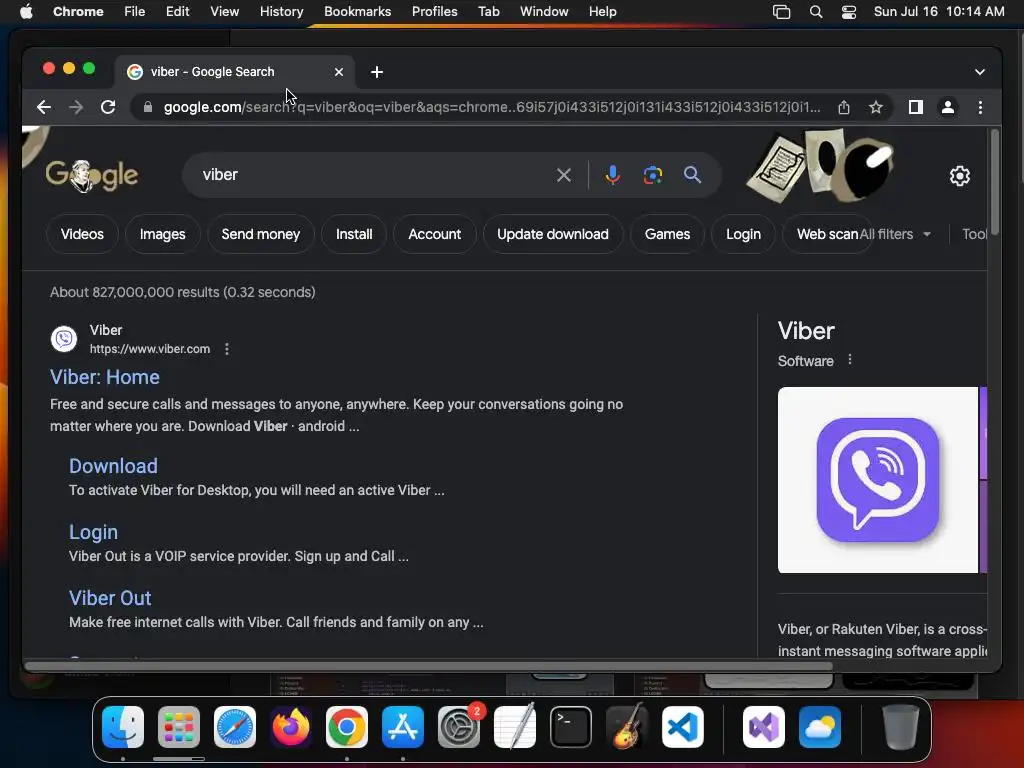The image size is (1024, 768).
Task: Select the Games filter chip
Action: pyautogui.click(x=667, y=234)
